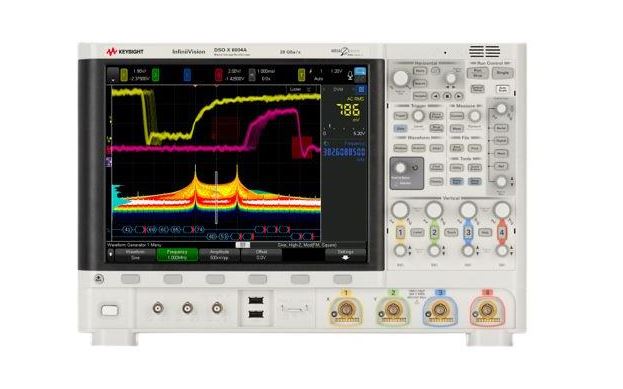The height and width of the screenshot is (389, 623).
Task: Push the power button on the front panel
Action: [x=110, y=310]
